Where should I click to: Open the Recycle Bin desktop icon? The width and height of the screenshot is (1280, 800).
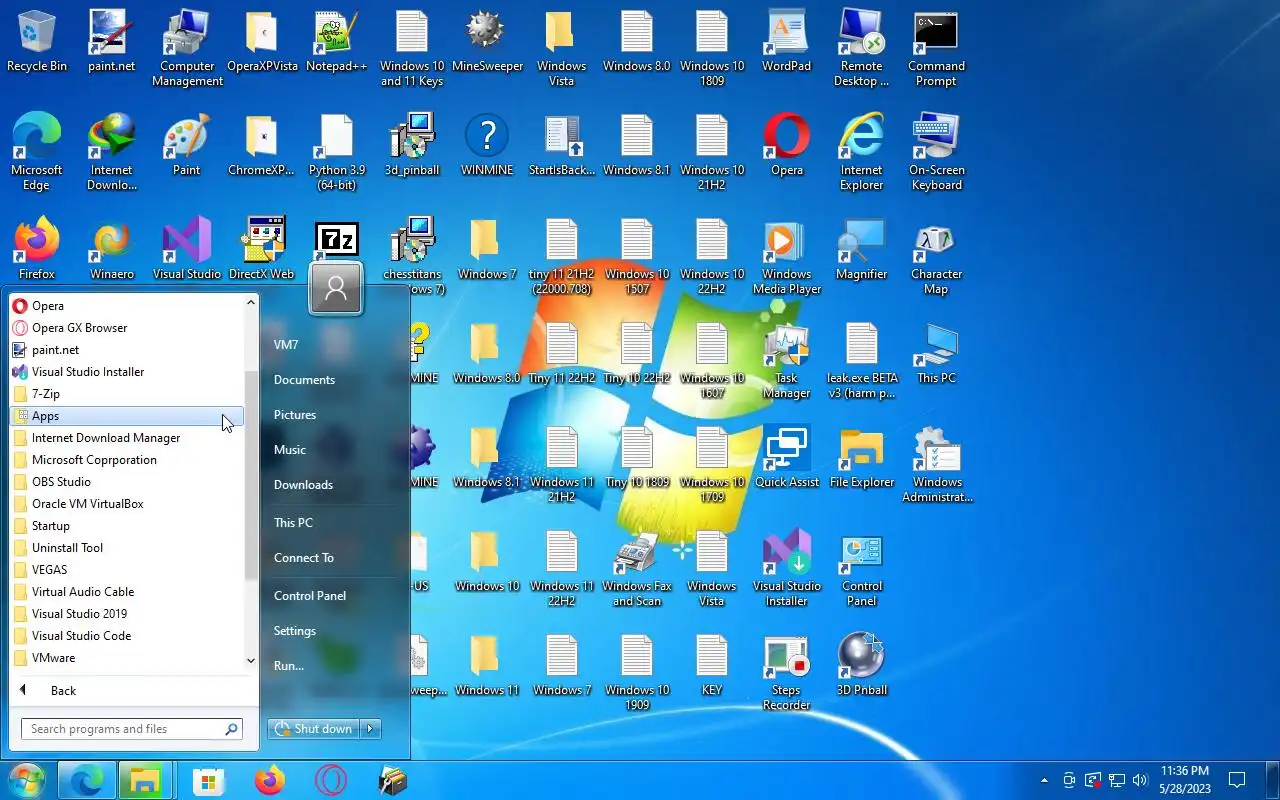[x=37, y=41]
